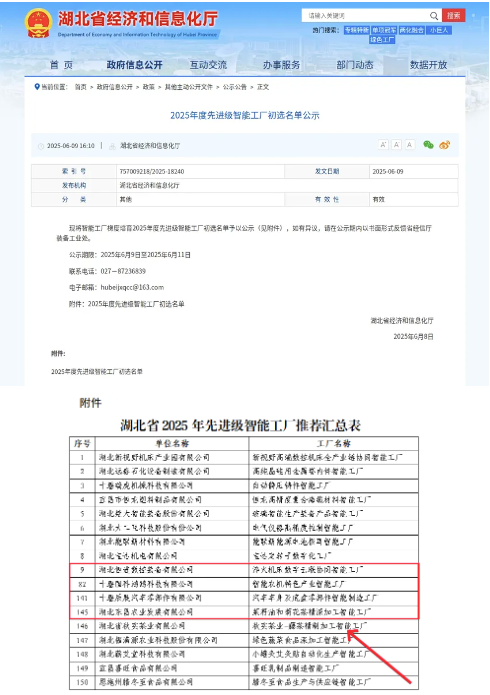Select the last A font size button
Image resolution: width=490 pixels, height=695 pixels.
(x=410, y=144)
